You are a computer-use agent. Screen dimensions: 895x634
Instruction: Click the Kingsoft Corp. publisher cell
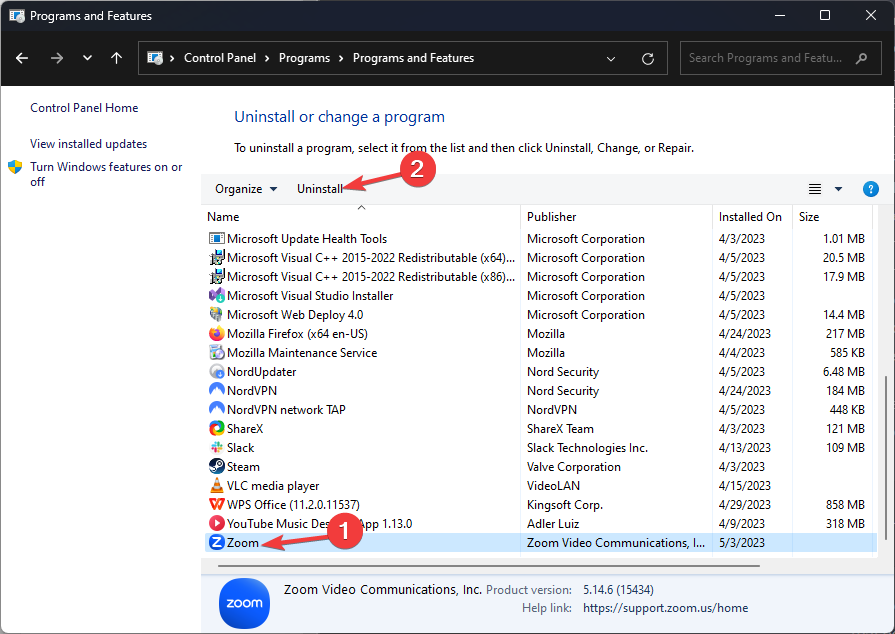click(565, 504)
